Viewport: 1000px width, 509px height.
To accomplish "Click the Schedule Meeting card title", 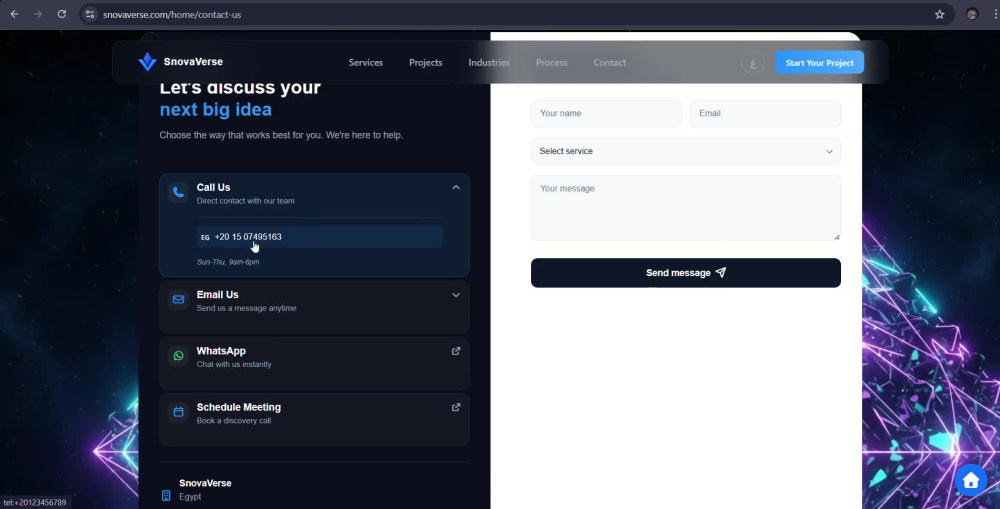I will [x=239, y=407].
